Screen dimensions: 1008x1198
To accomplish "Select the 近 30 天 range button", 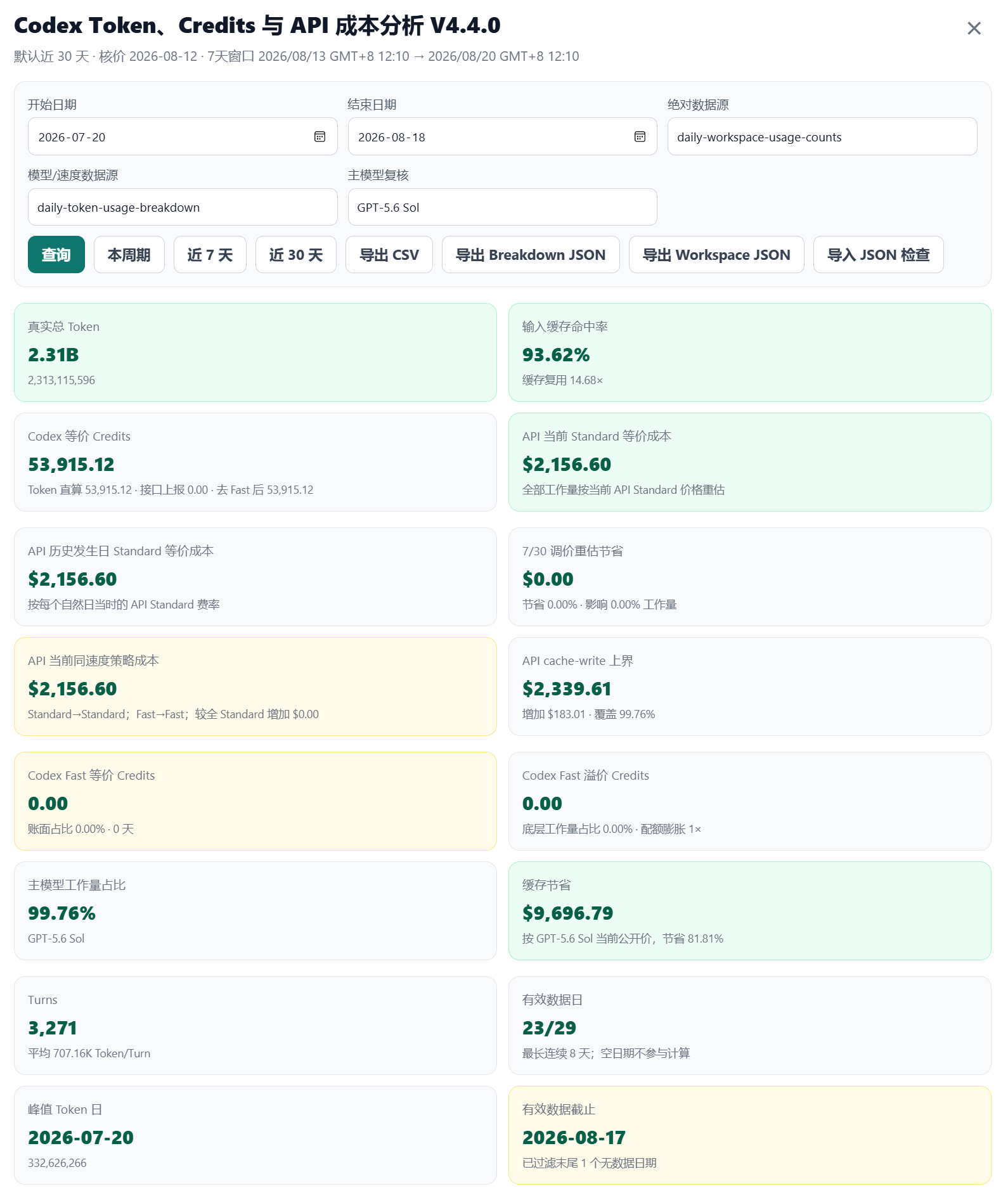I will (296, 255).
